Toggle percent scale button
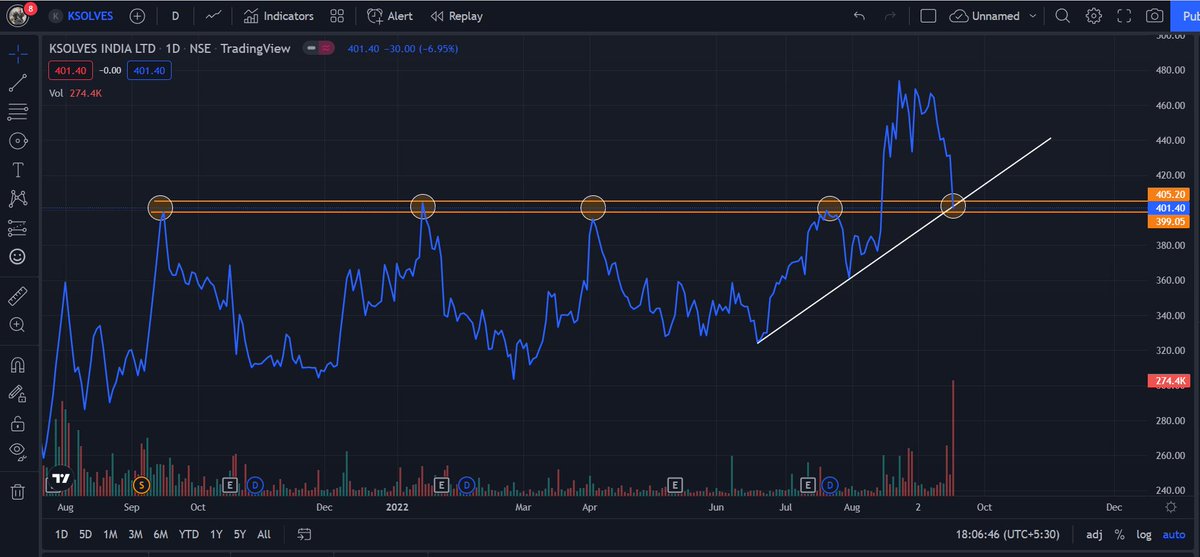Viewport: 1200px width, 557px height. coord(1120,535)
